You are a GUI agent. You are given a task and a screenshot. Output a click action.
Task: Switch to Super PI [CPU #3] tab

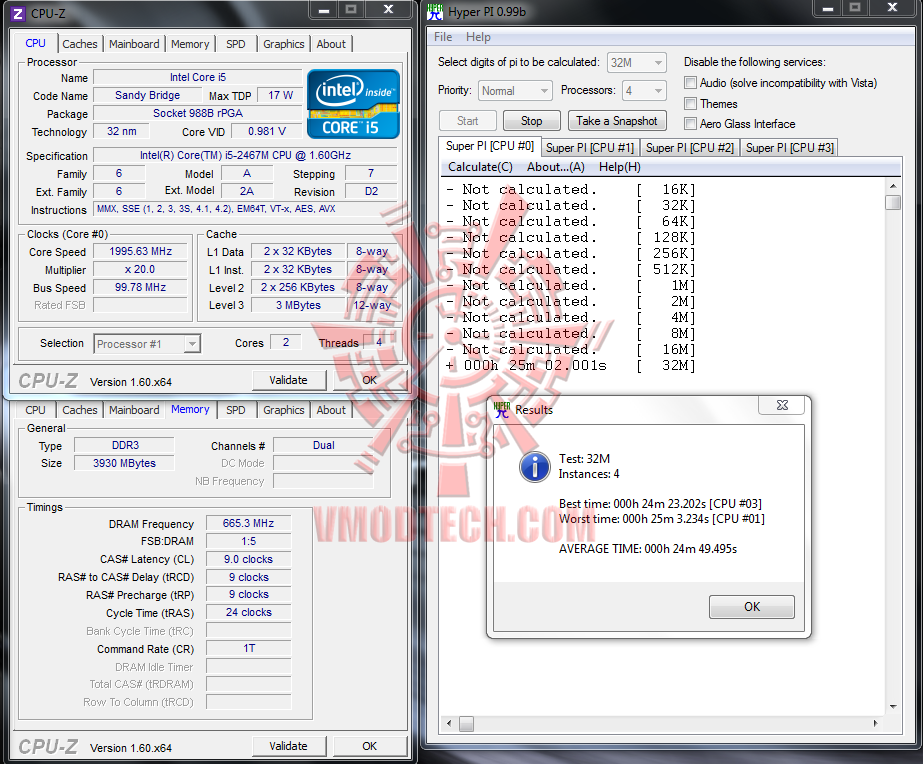coord(790,148)
